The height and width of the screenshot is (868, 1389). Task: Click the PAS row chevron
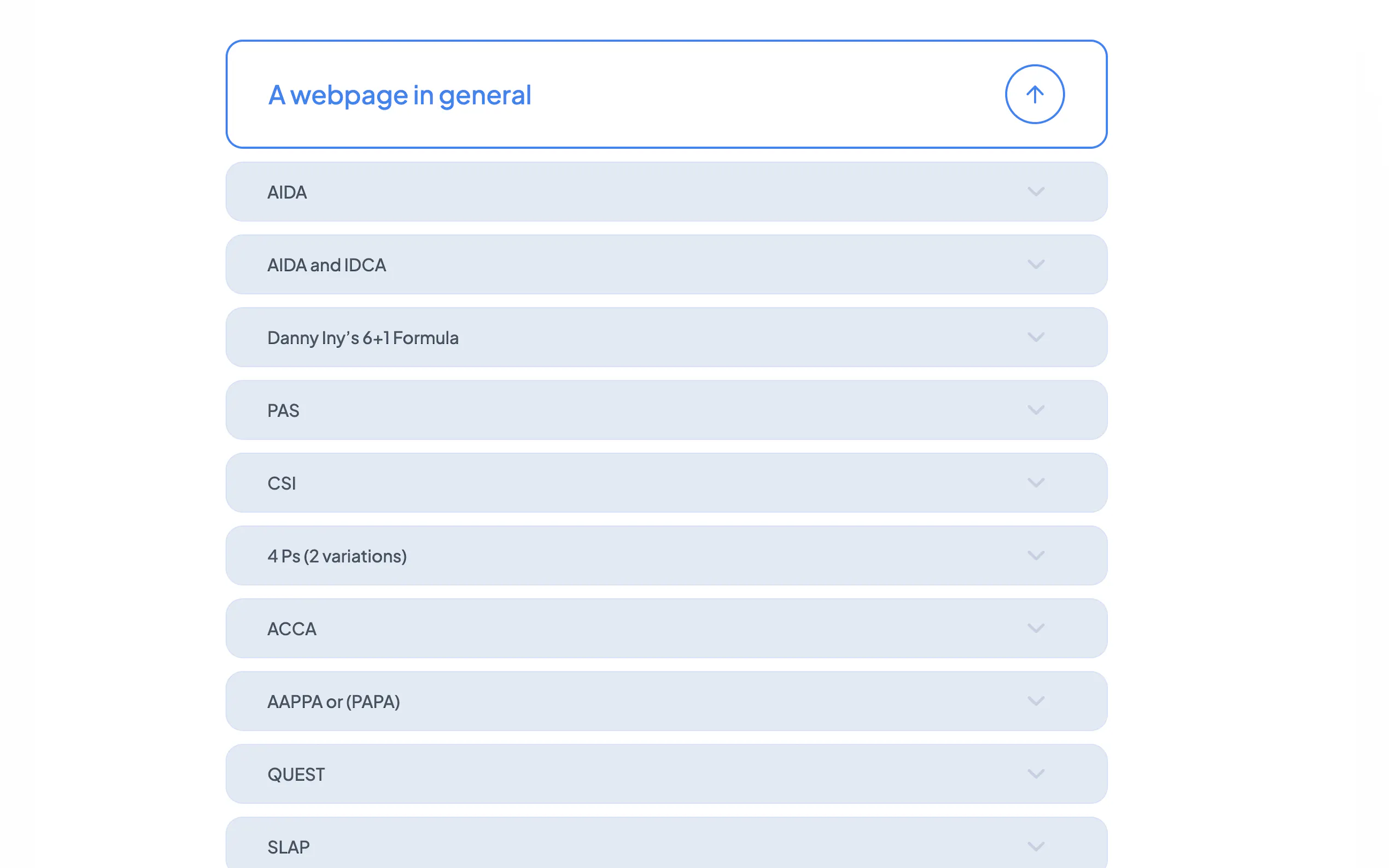(1035, 410)
